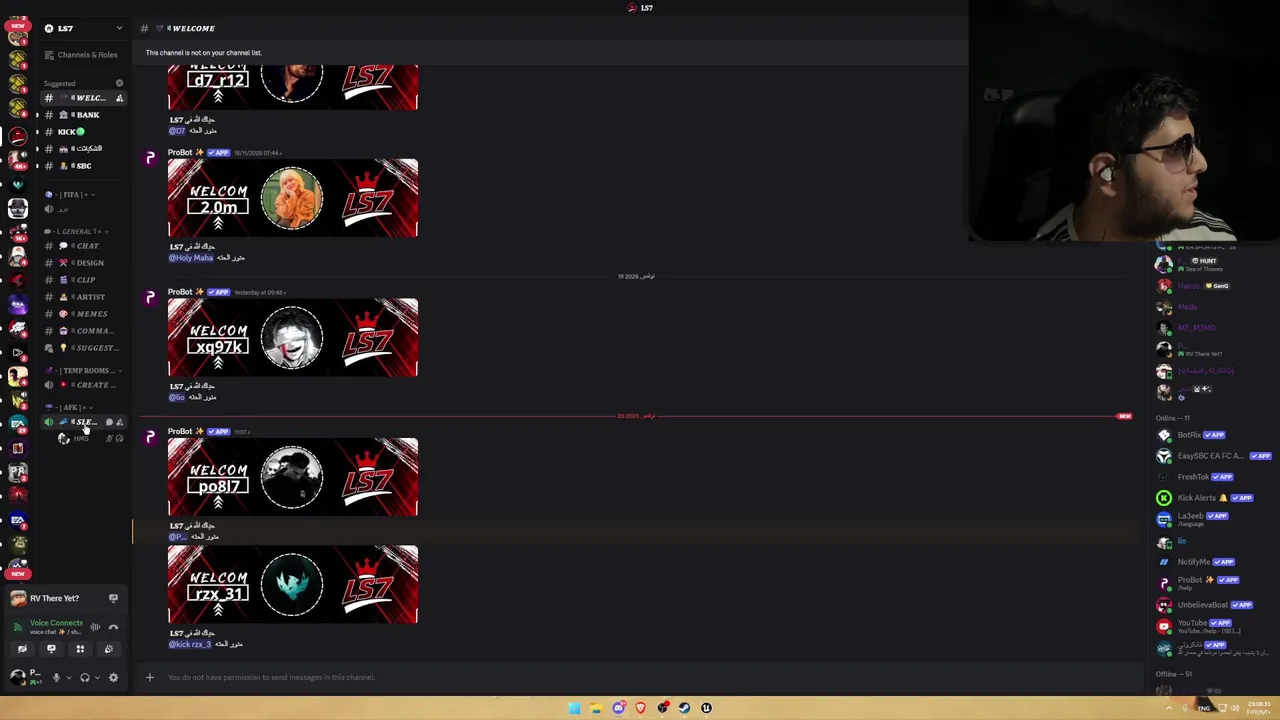Open the po8l7 welcome banner image
Image resolution: width=1280 pixels, height=720 pixels.
point(293,477)
